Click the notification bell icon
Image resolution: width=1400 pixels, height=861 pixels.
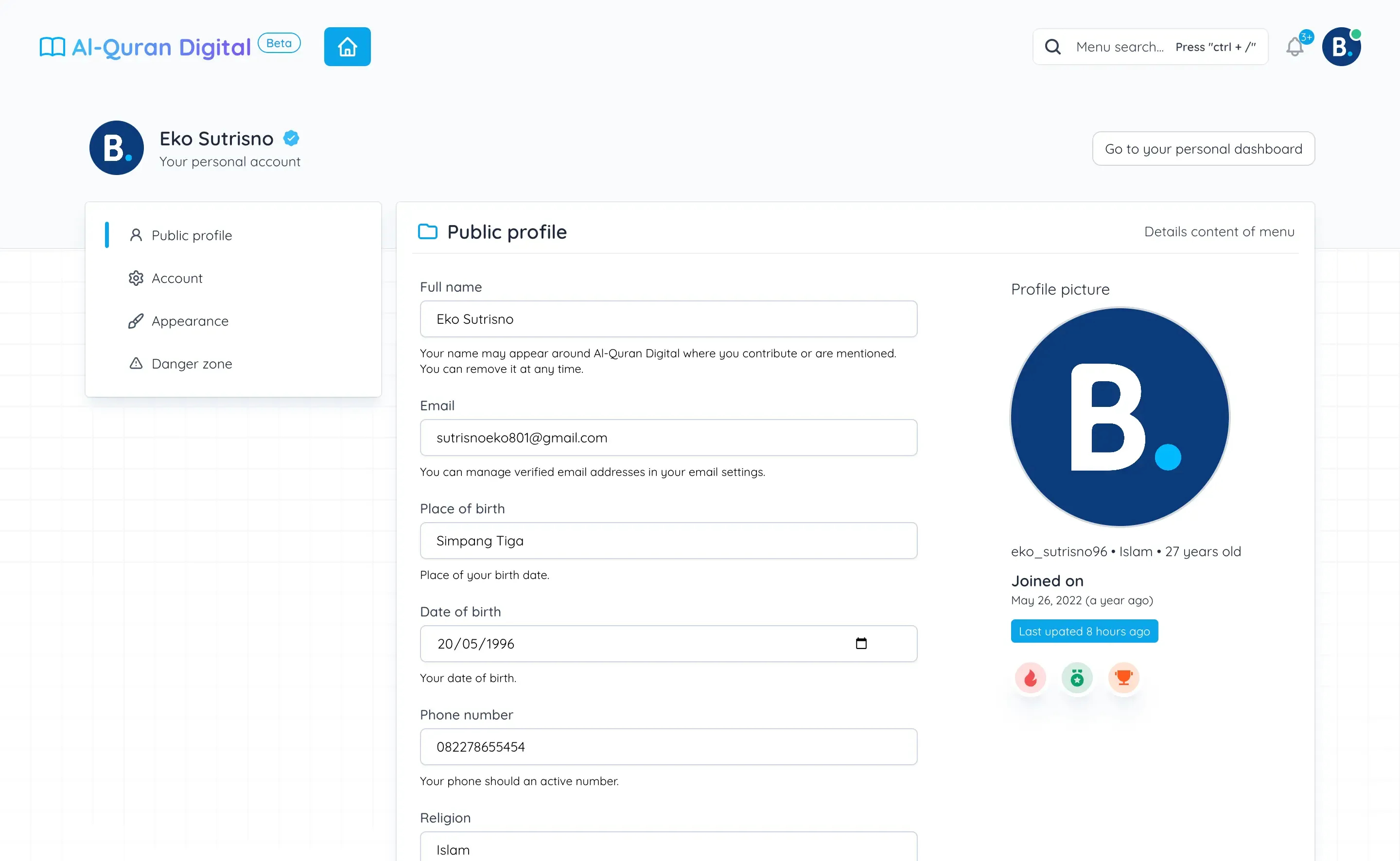1295,46
